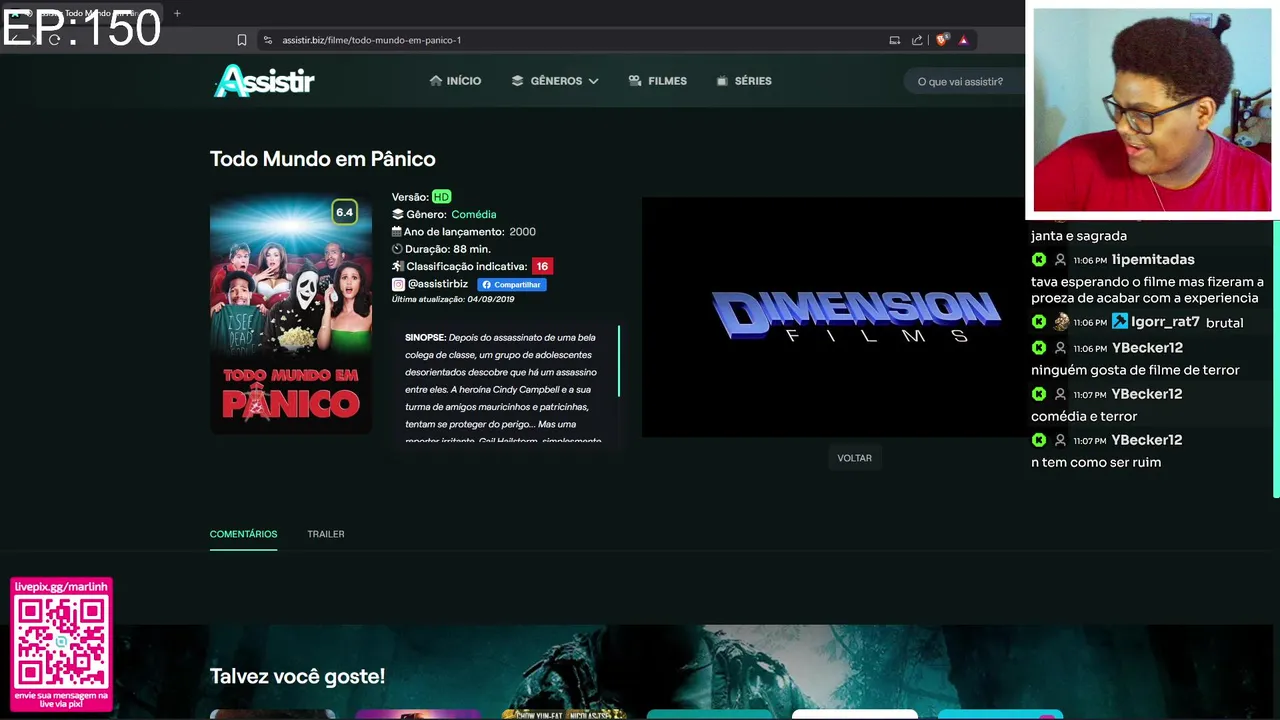This screenshot has height=720, width=1280.
Task: Click the green HD version badge
Action: coord(441,197)
